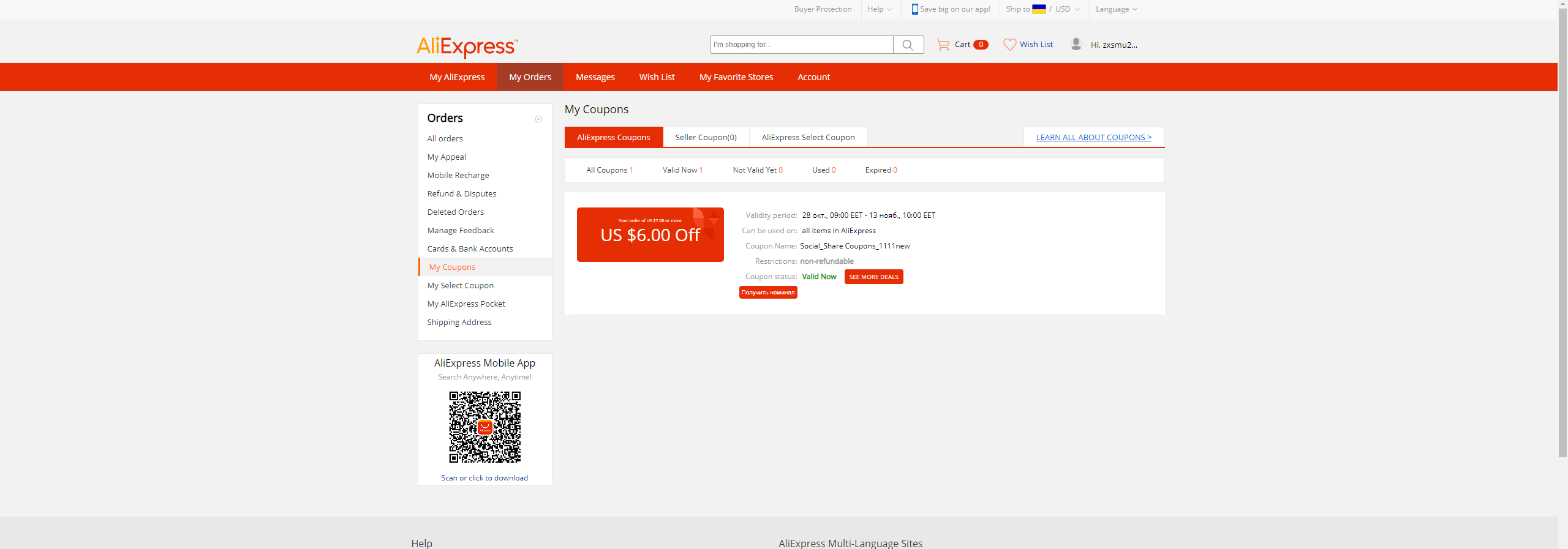Image resolution: width=1568 pixels, height=549 pixels.
Task: Open Manage Feedback in sidebar
Action: [x=461, y=231]
